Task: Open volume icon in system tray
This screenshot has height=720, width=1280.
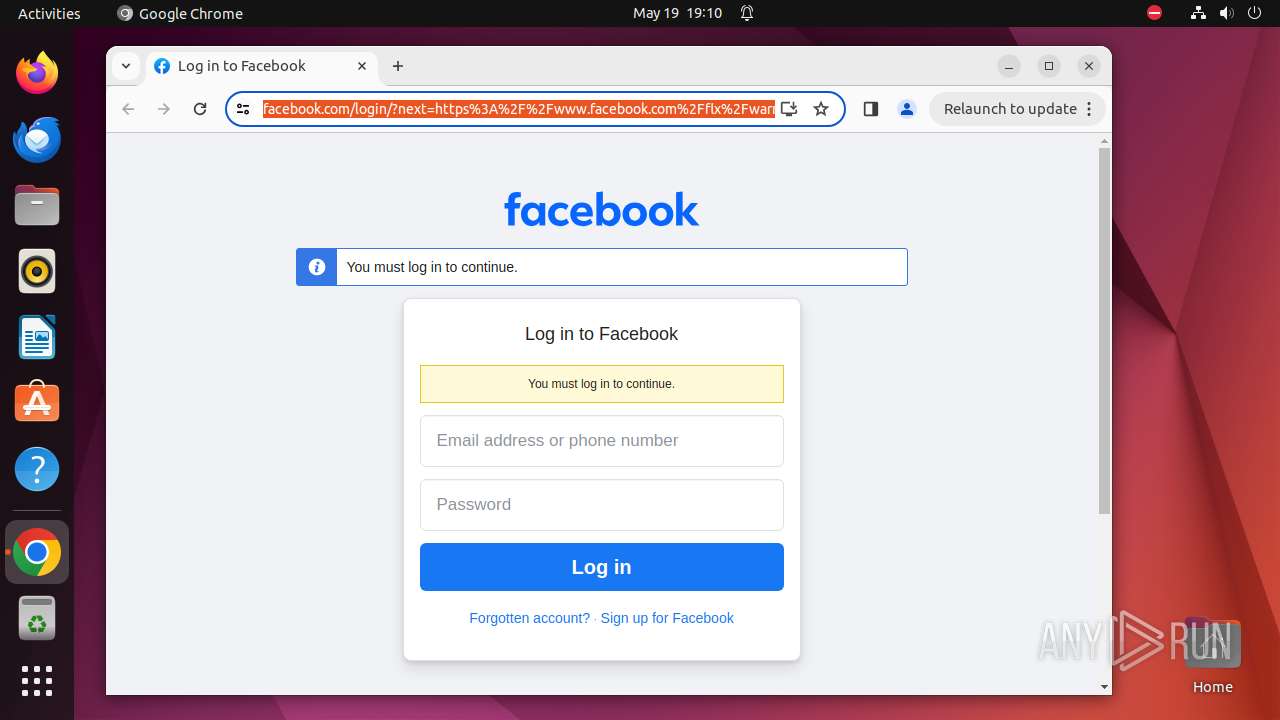Action: click(1227, 13)
